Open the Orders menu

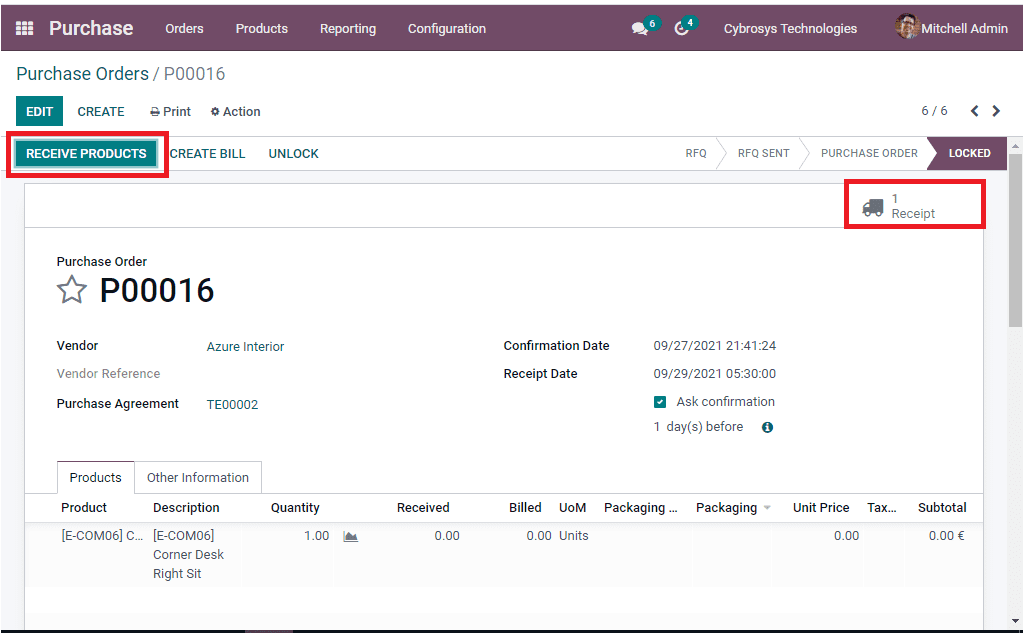coord(184,29)
